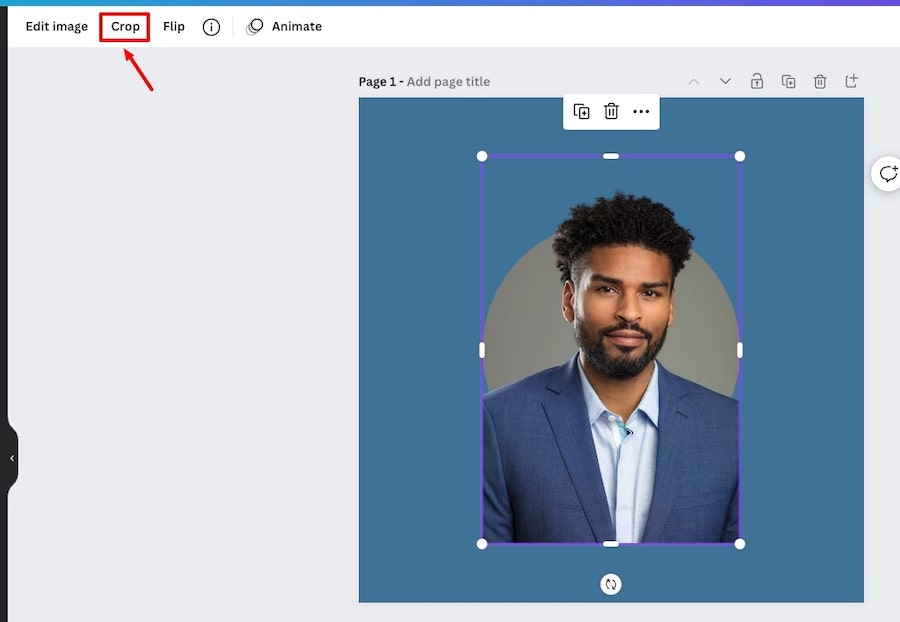This screenshot has height=622, width=900.
Task: Open the Animate options
Action: click(284, 26)
